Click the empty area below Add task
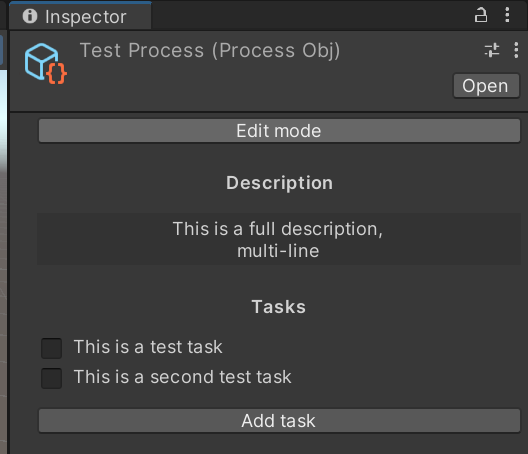 279,444
